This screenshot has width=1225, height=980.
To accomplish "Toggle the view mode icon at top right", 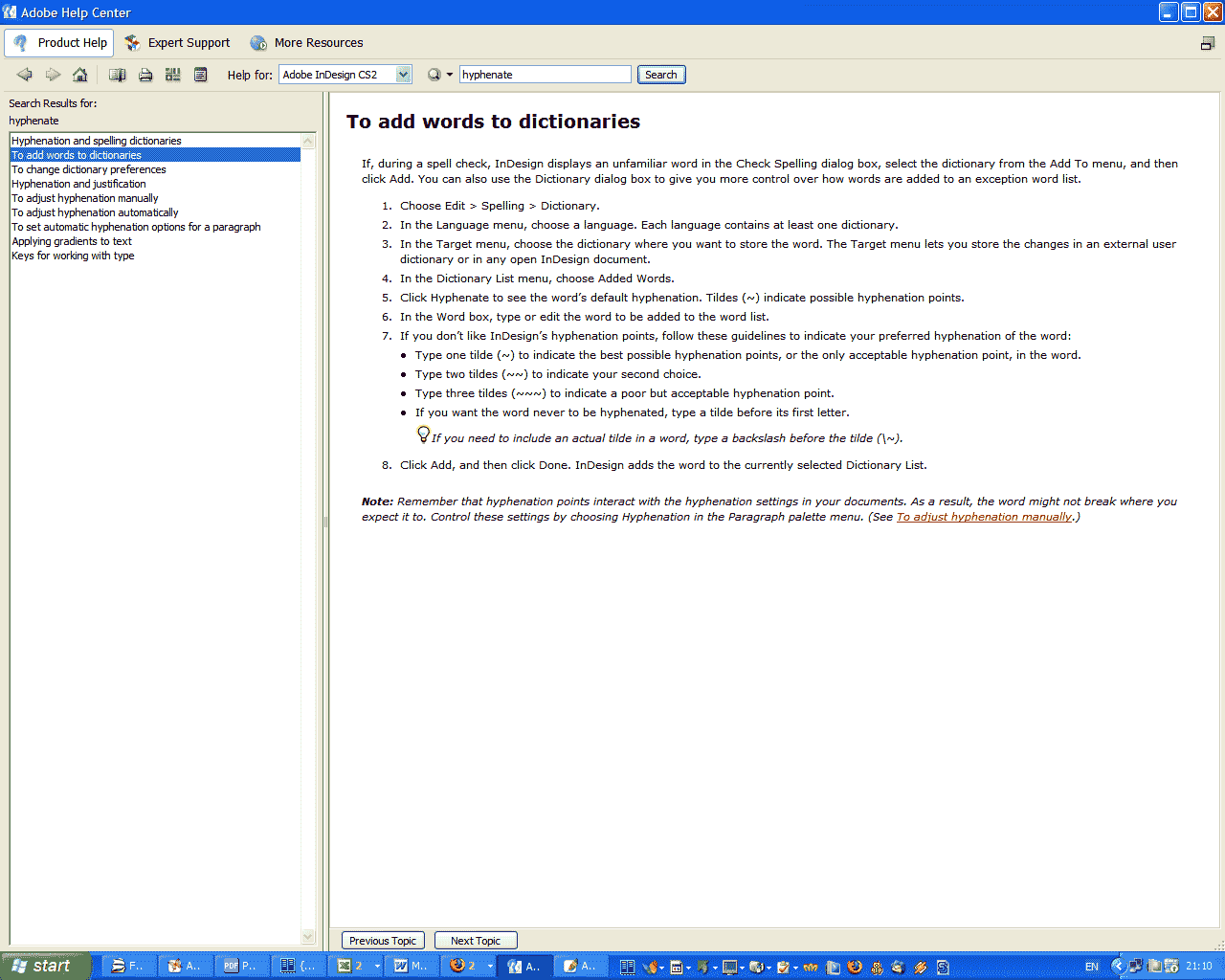I will [x=1208, y=43].
